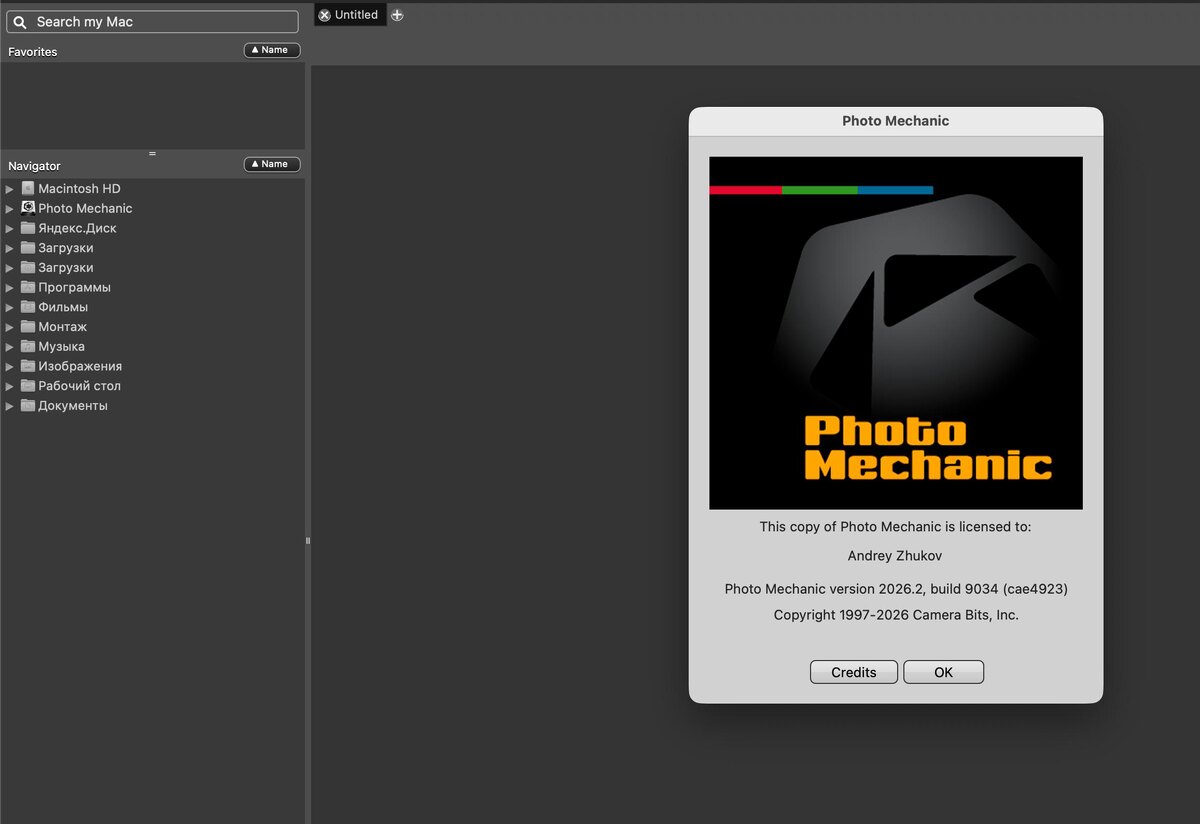Click the 'licensed to' line in dialog
The height and width of the screenshot is (824, 1200).
(x=895, y=527)
